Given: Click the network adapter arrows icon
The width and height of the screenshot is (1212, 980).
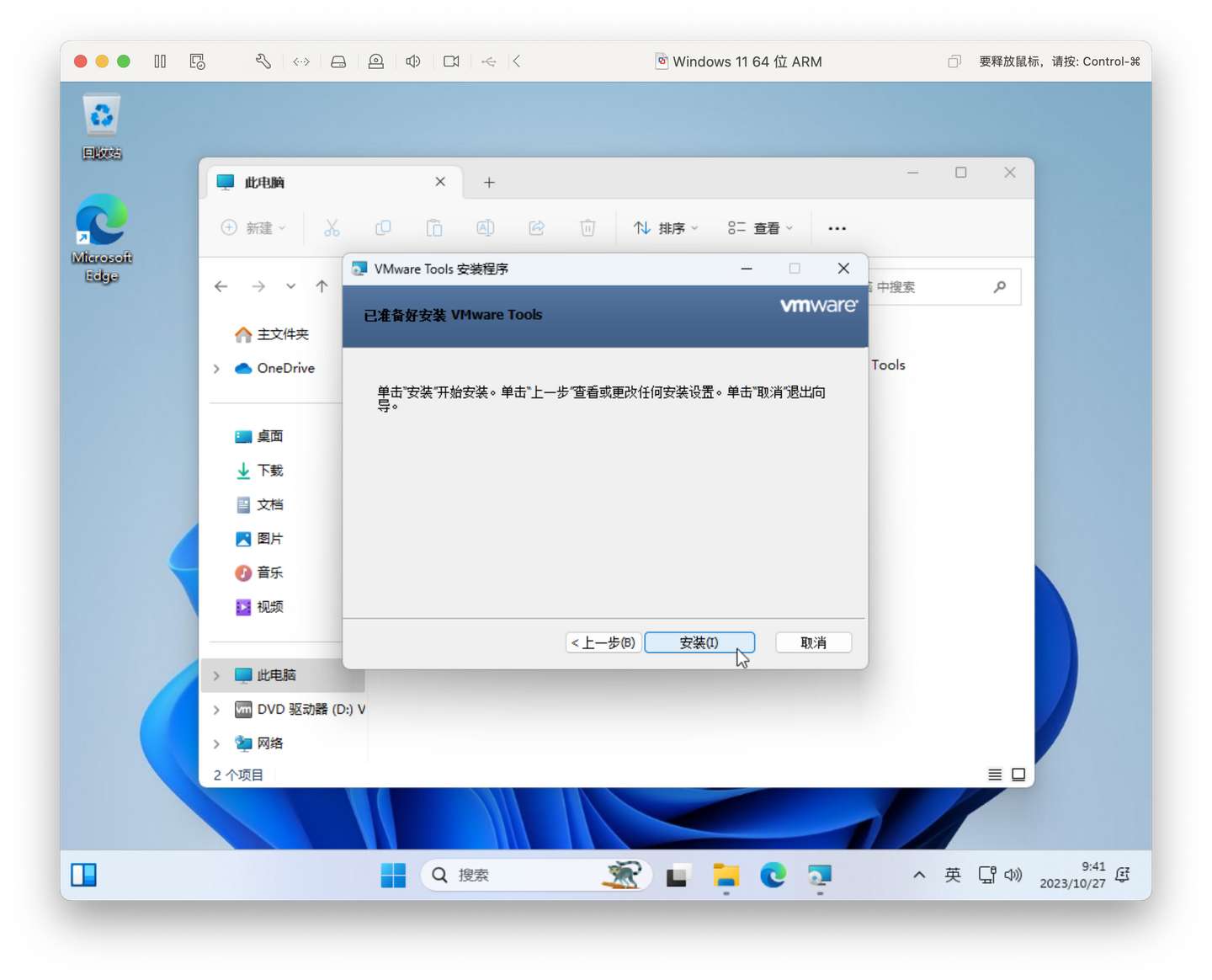Looking at the screenshot, I should [301, 61].
